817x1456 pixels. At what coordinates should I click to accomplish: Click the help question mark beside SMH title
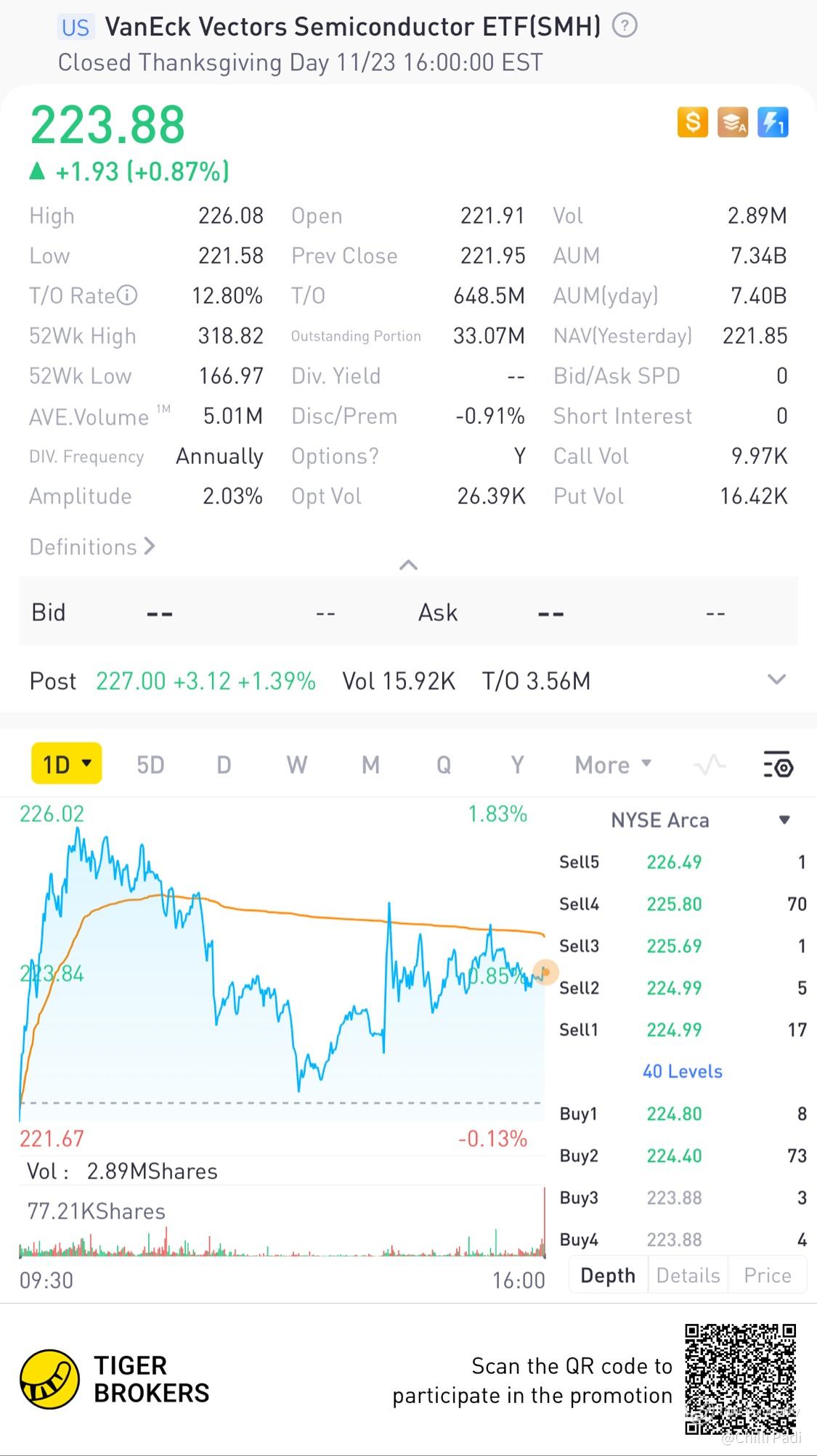point(625,26)
